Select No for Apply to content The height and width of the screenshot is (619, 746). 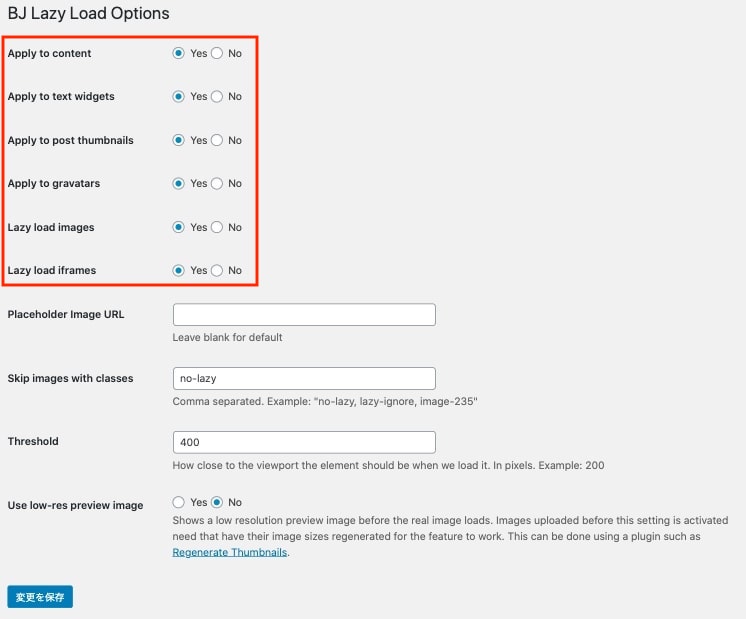pyautogui.click(x=217, y=53)
